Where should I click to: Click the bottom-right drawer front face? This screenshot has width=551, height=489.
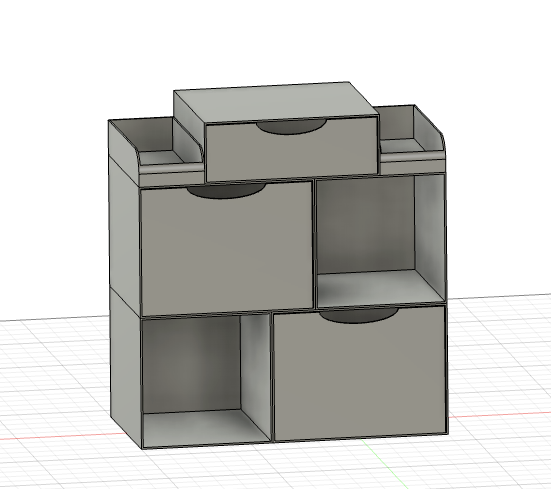tap(360, 378)
